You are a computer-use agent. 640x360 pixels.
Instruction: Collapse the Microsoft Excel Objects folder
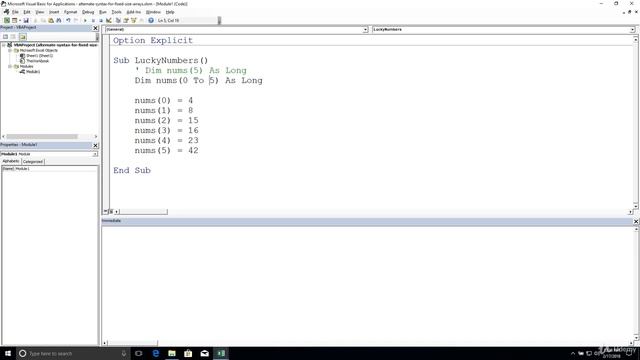[10, 50]
